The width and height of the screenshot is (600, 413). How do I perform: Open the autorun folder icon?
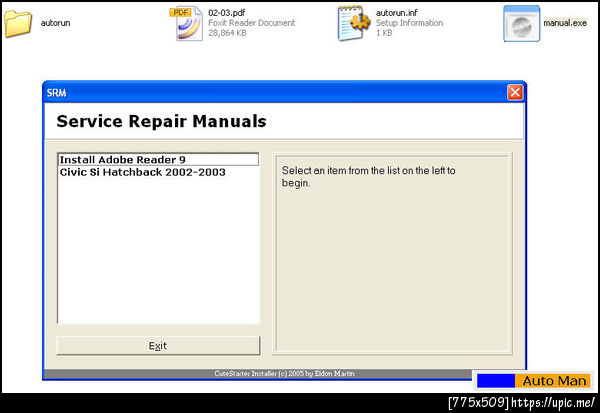pos(18,23)
